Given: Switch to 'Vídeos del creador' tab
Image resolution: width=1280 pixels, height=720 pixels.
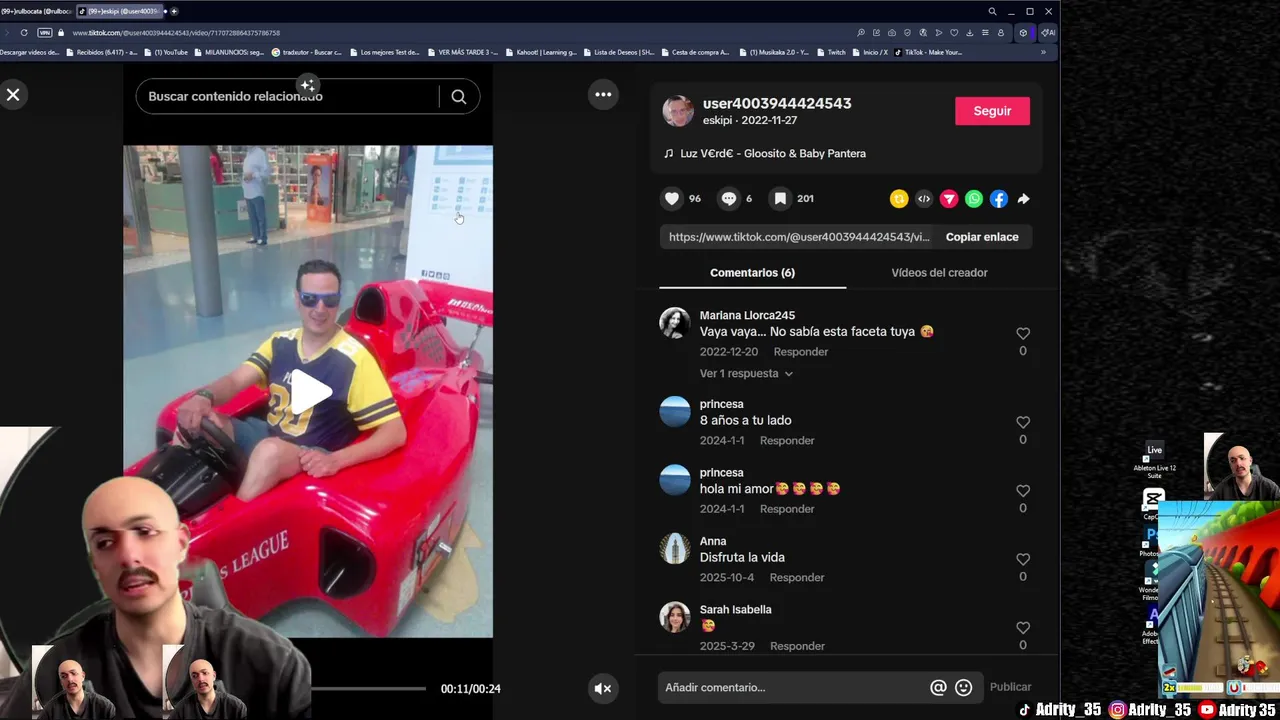Looking at the screenshot, I should (x=939, y=272).
